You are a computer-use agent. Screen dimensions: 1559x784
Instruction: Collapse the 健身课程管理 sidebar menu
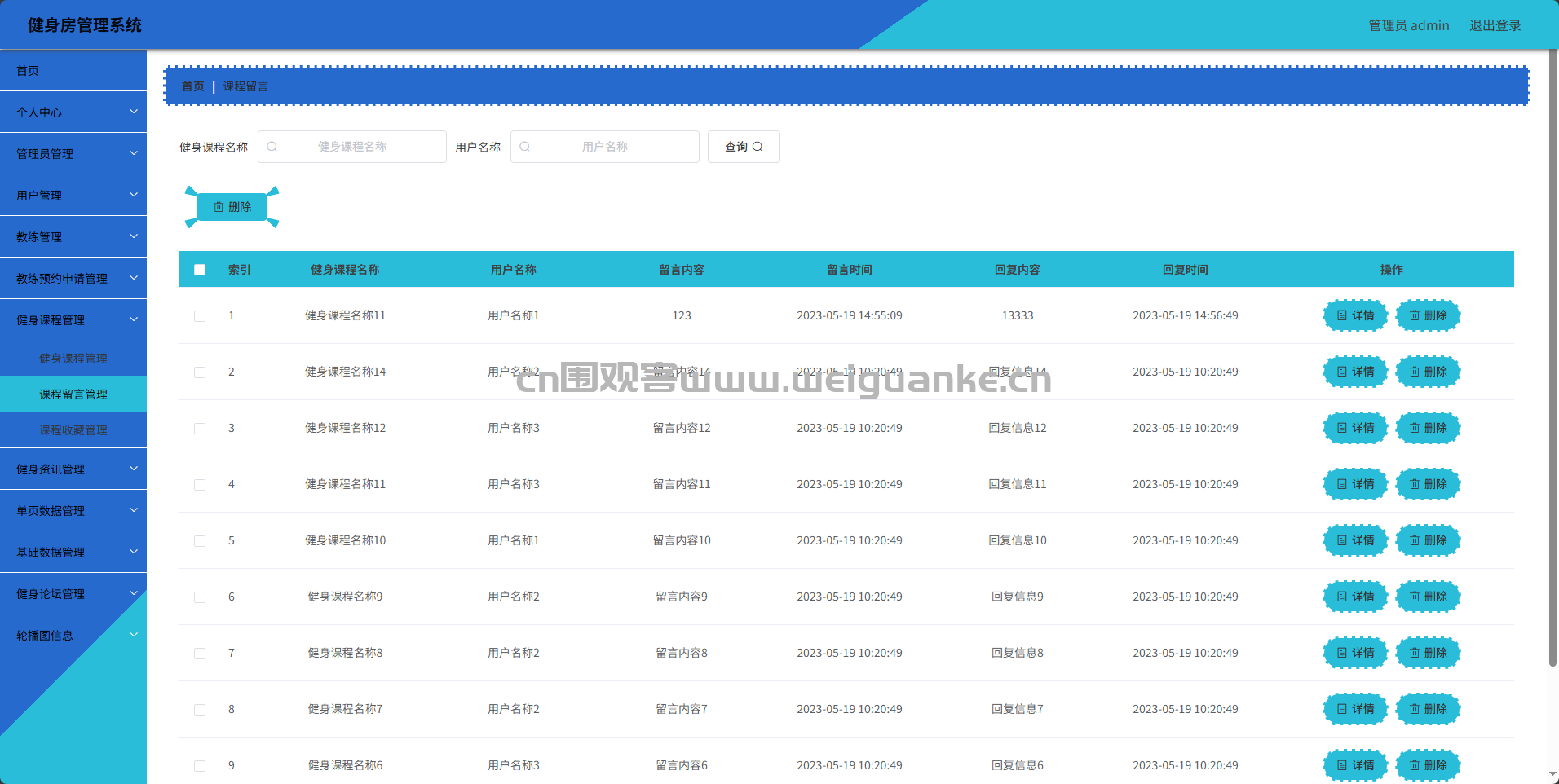click(73, 319)
